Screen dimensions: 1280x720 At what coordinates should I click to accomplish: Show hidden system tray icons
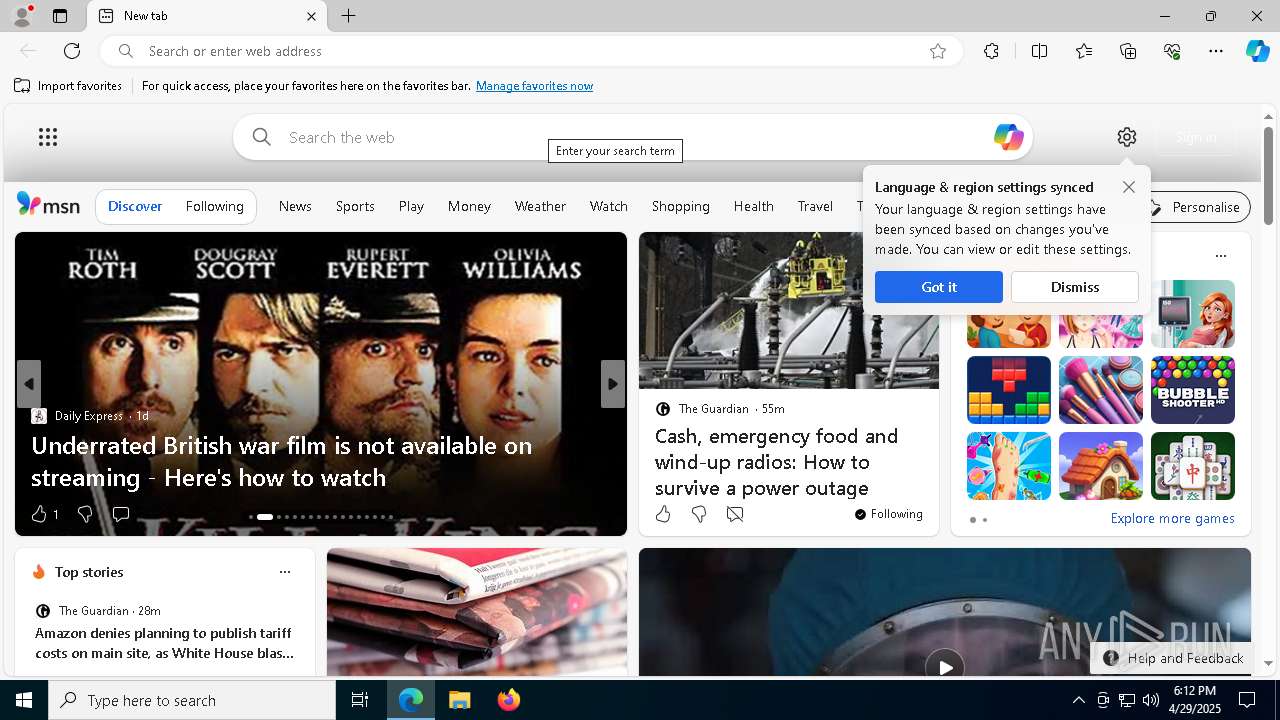point(1078,700)
